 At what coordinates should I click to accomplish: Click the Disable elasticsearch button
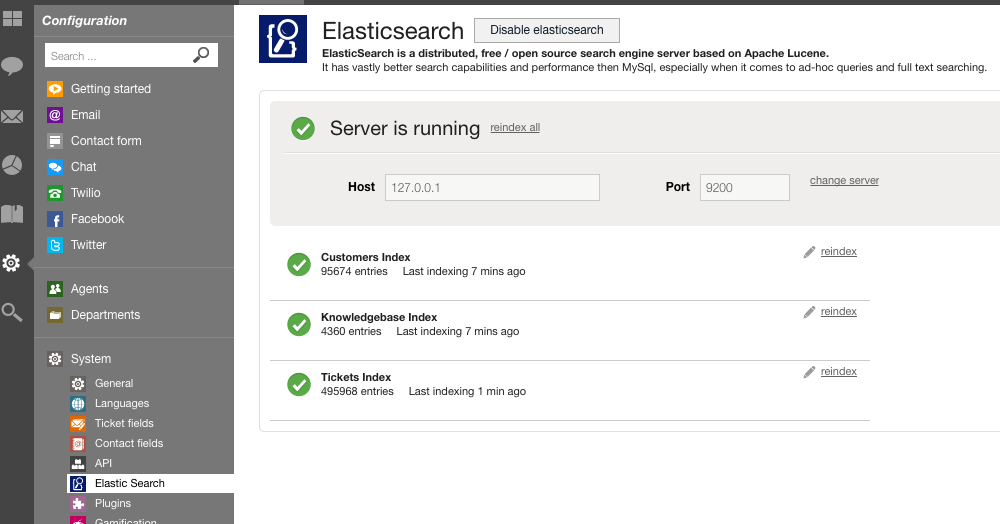tap(547, 30)
